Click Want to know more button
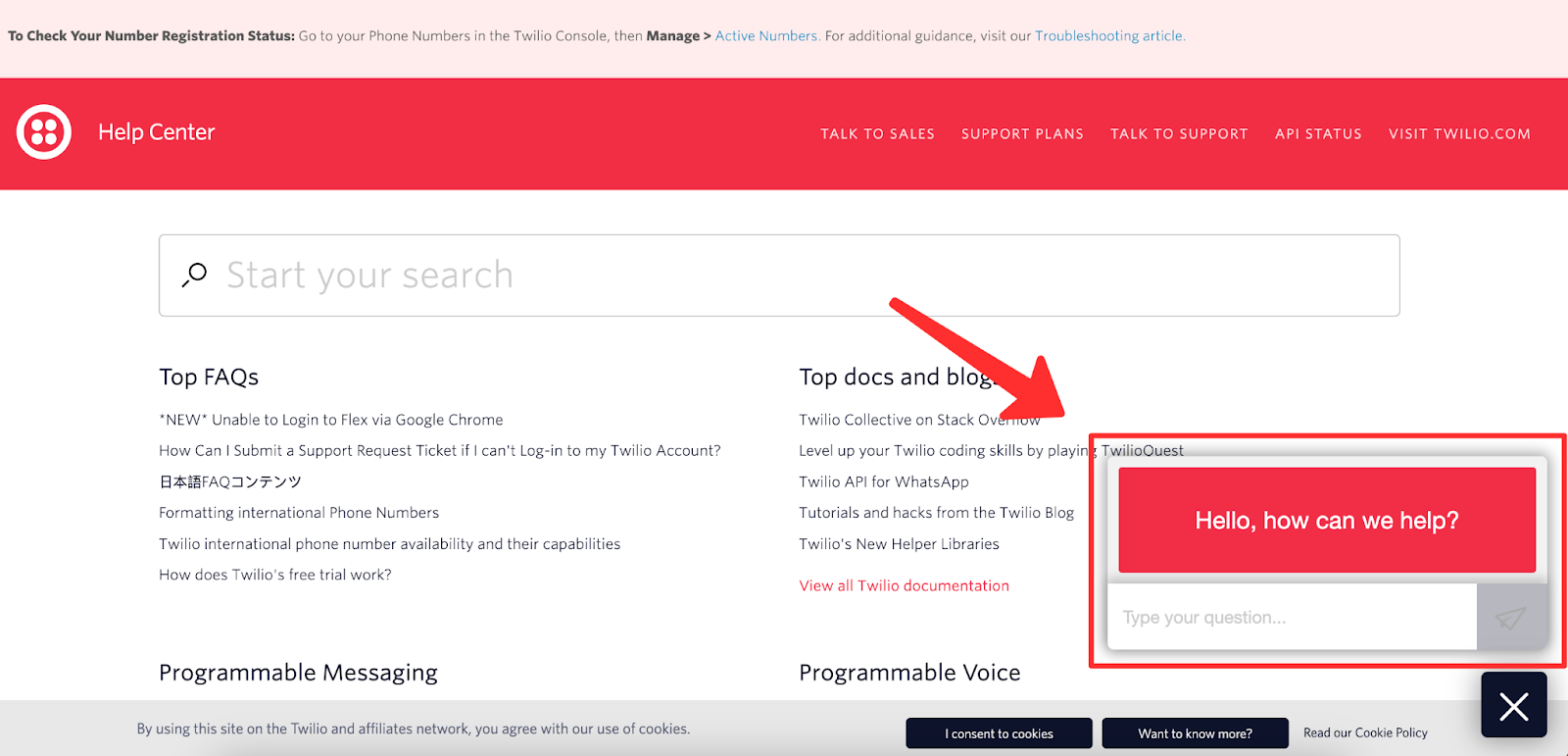The image size is (1568, 756). pyautogui.click(x=1195, y=733)
